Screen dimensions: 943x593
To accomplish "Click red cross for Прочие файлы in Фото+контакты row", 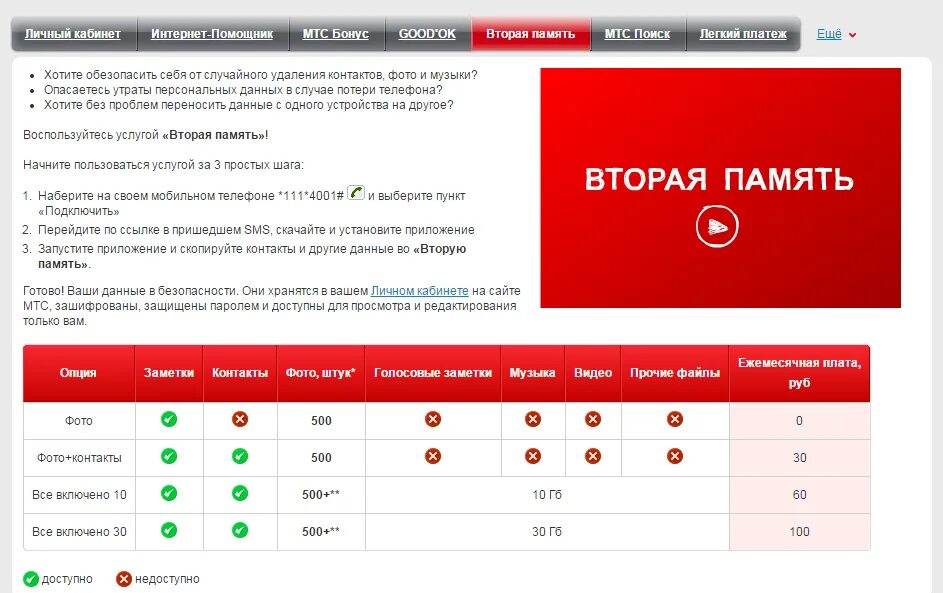I will (x=675, y=456).
